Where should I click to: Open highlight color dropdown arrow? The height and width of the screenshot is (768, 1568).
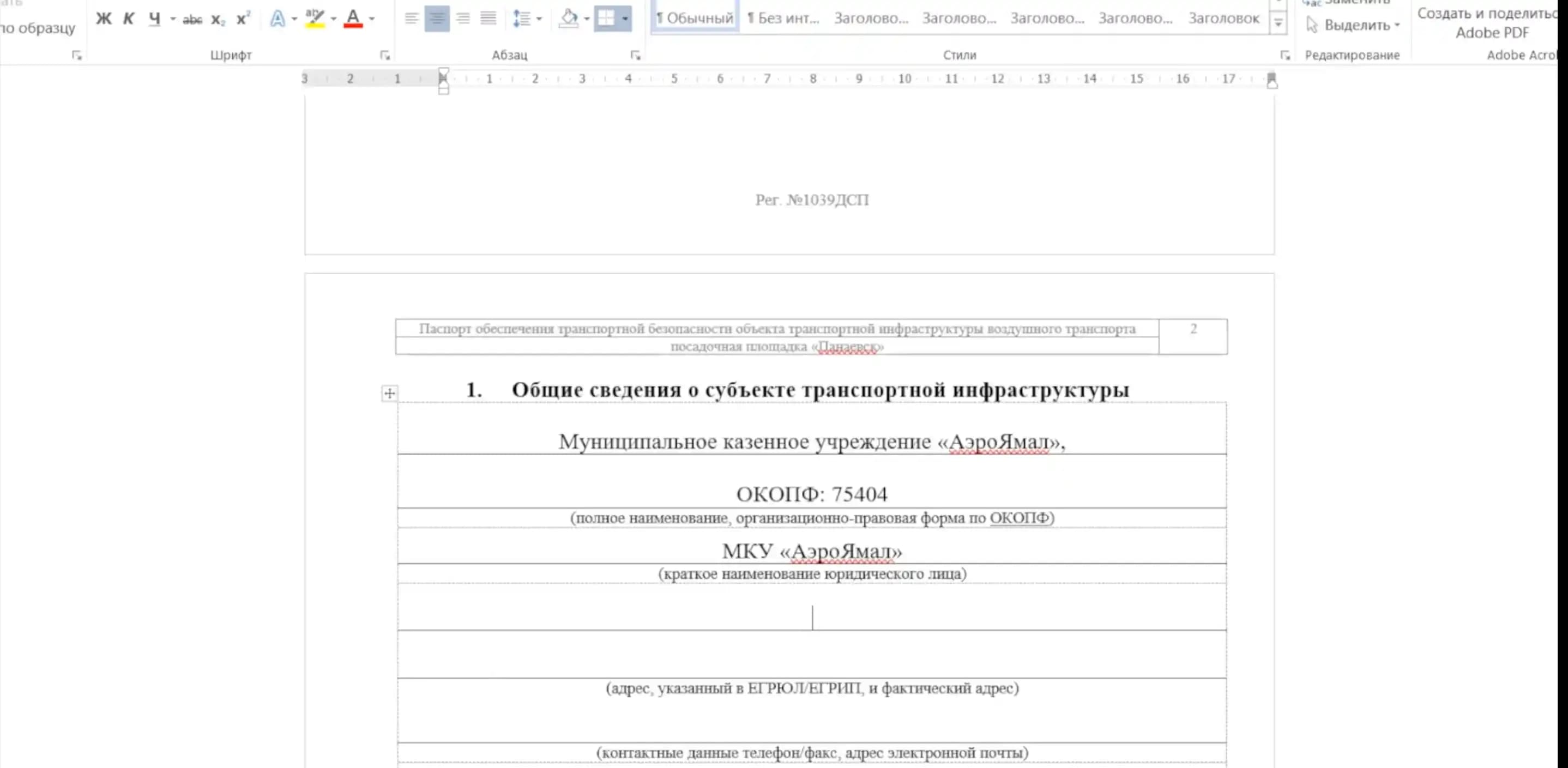333,19
